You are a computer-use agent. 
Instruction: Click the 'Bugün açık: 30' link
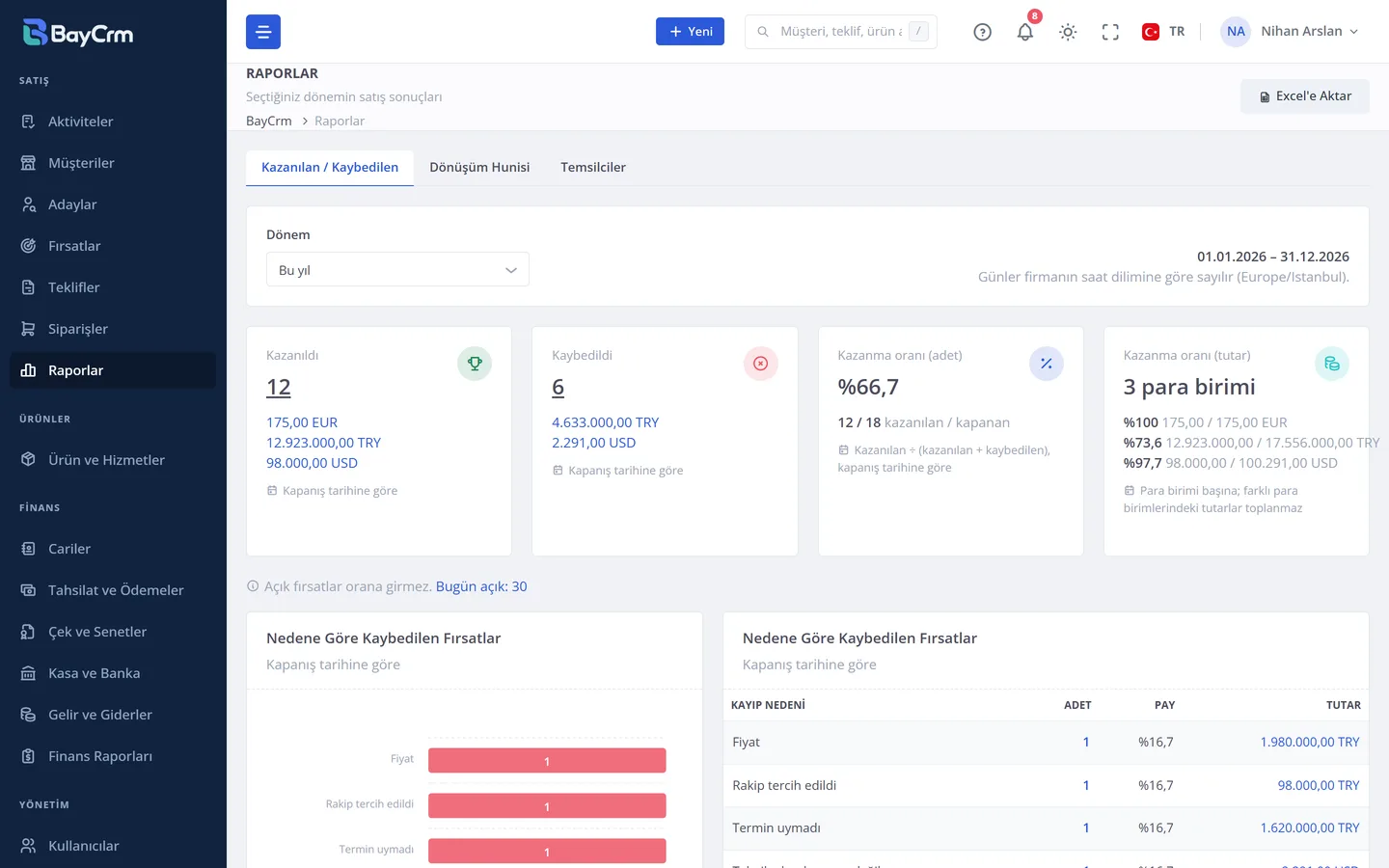click(481, 586)
